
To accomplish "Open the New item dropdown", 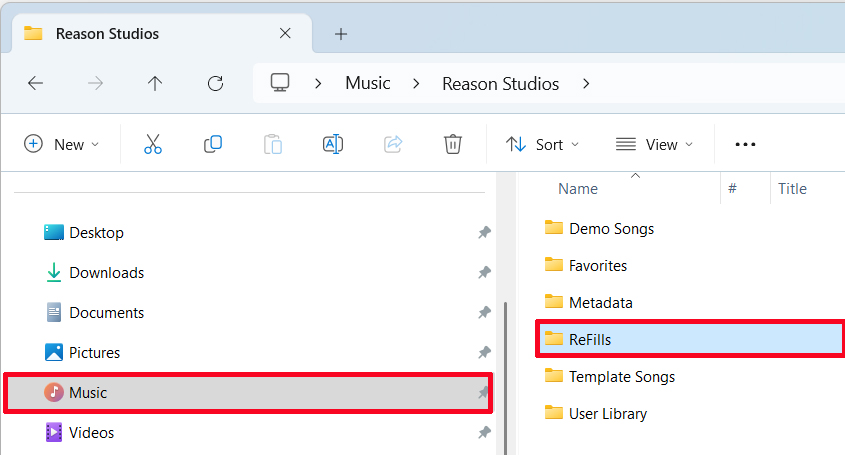I will coord(62,144).
